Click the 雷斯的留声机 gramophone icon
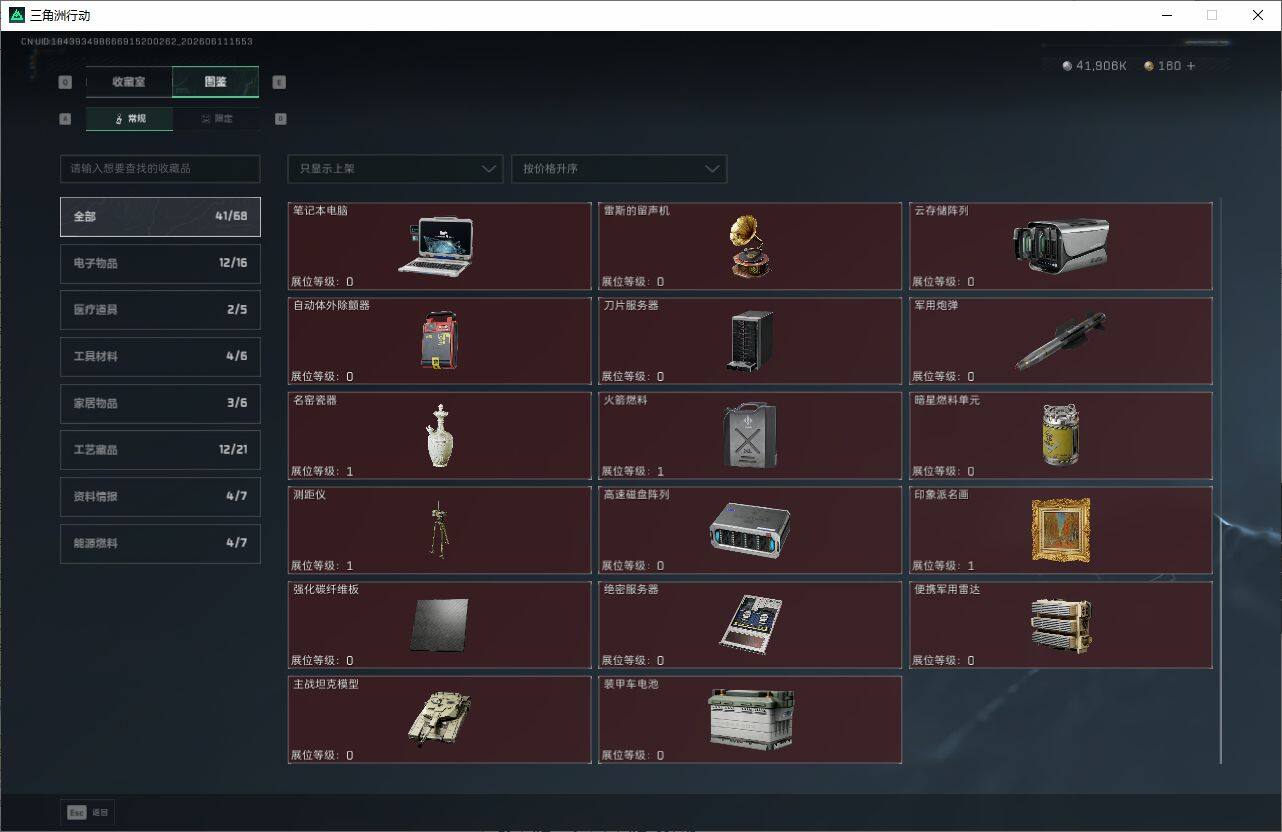1282x832 pixels. coord(750,246)
